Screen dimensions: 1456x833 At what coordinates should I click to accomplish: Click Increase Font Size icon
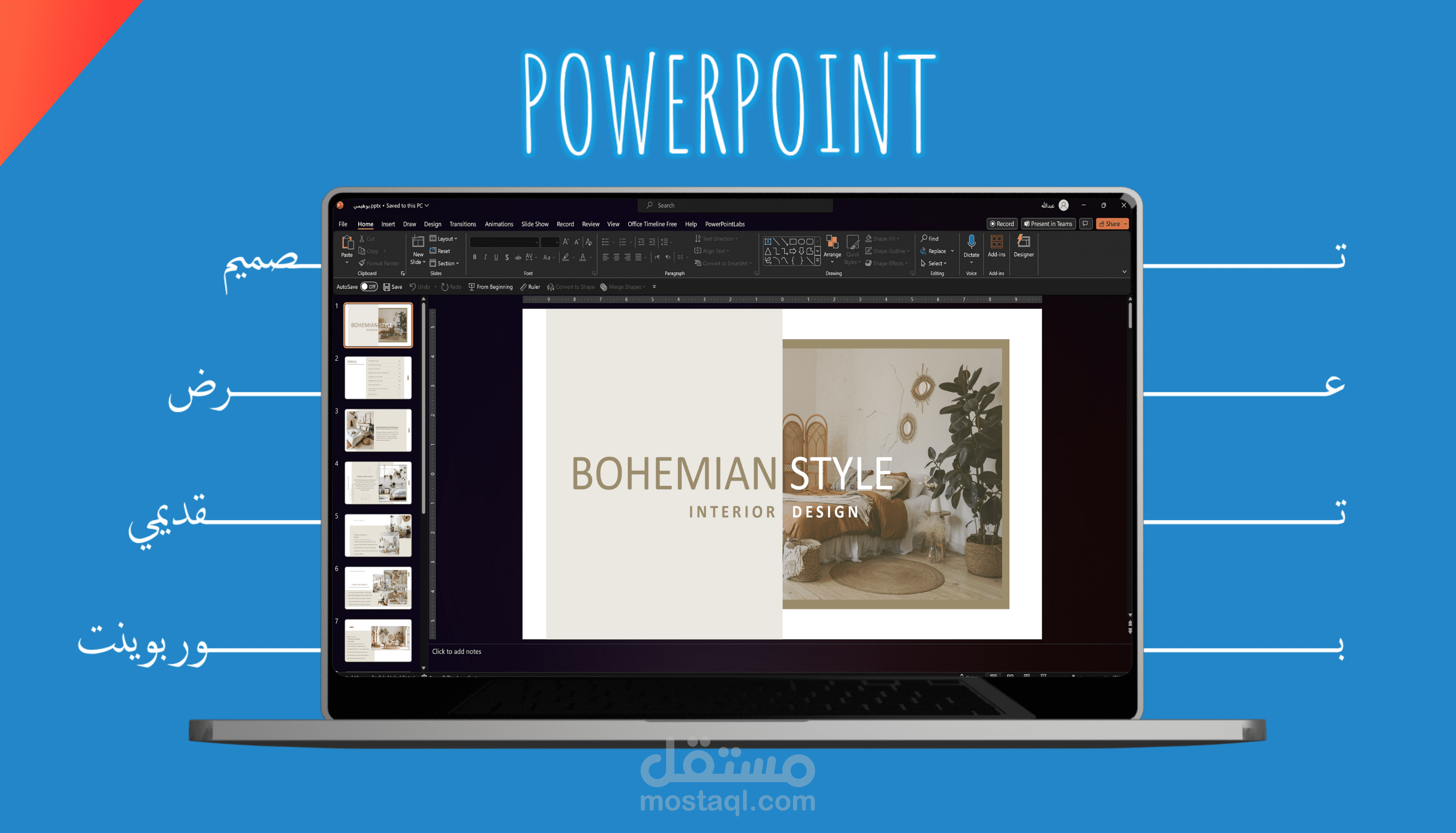pos(566,242)
